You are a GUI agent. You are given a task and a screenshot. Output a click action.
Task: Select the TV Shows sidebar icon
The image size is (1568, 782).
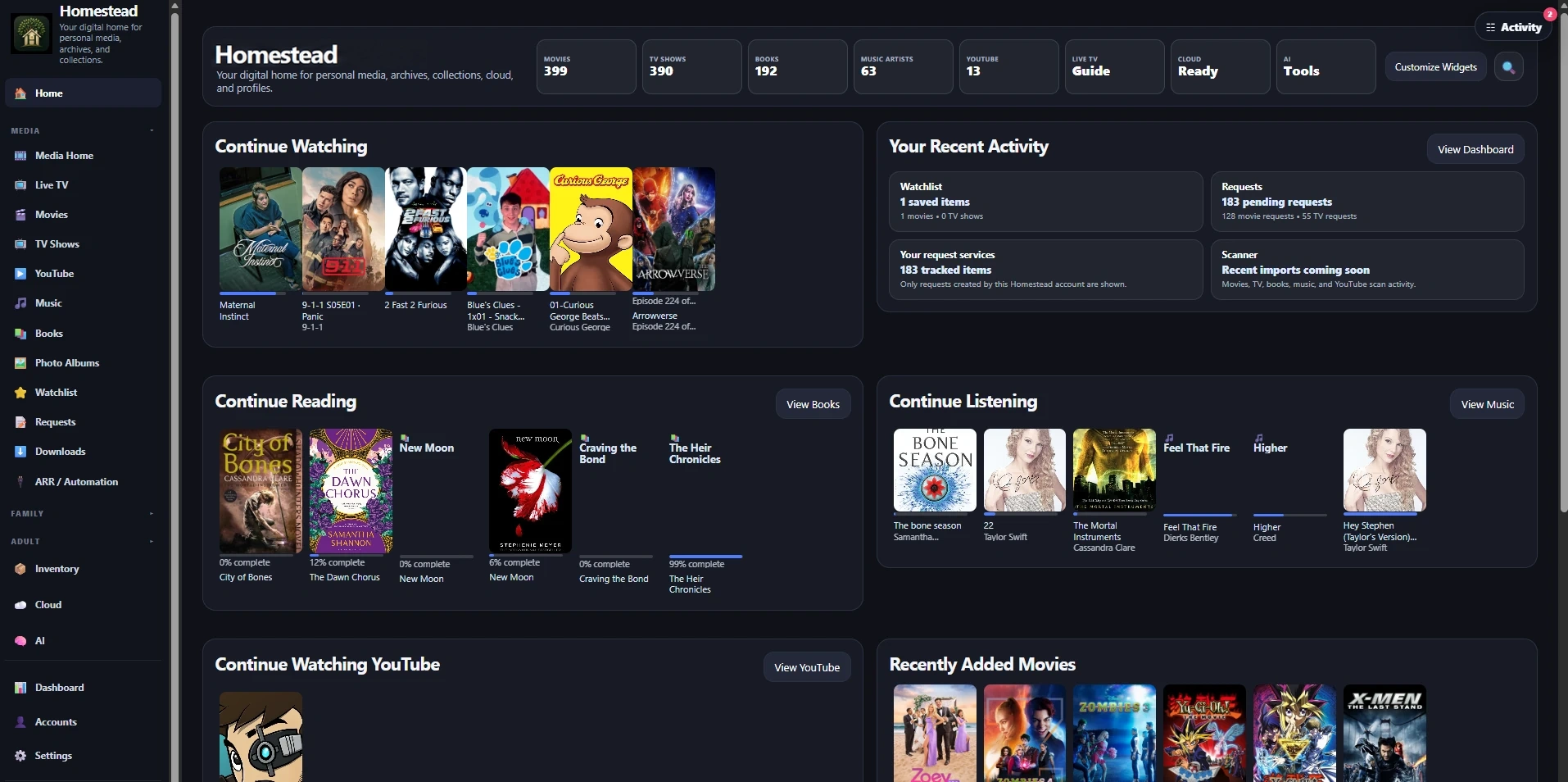pos(20,244)
